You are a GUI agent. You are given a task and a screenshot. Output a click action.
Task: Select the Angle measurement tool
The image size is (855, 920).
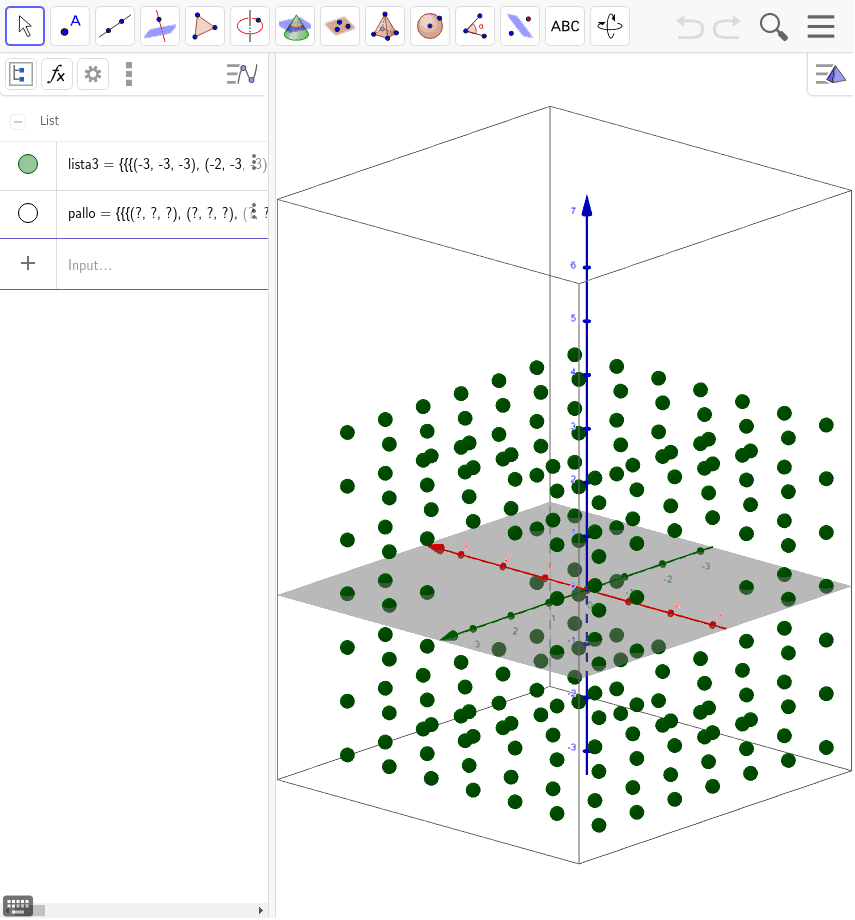pos(474,26)
